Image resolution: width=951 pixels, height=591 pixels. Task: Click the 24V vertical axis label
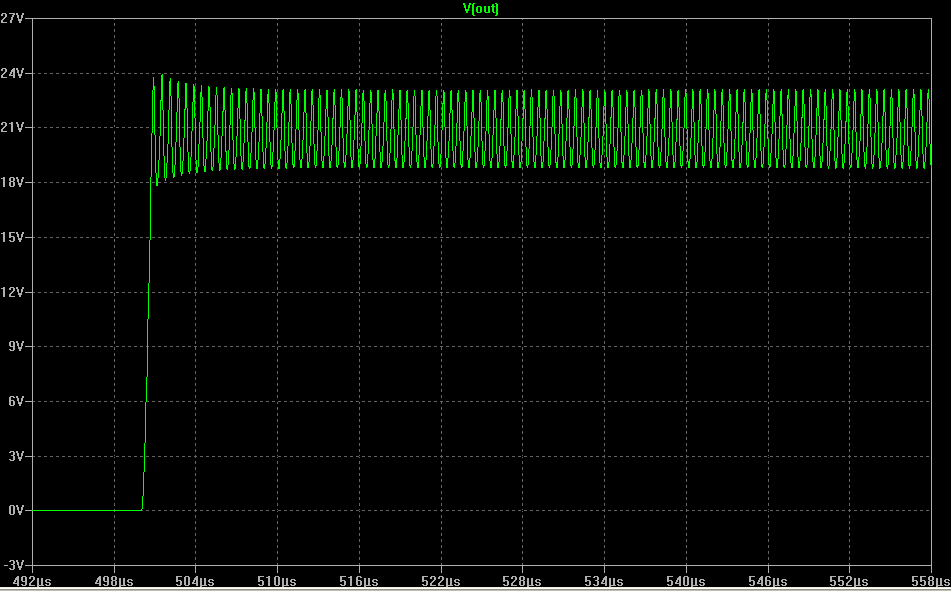(12, 73)
